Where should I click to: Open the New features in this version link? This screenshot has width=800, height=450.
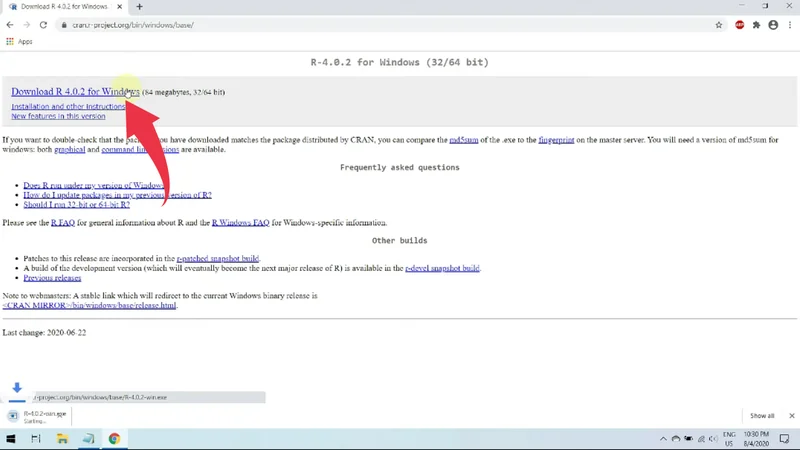pos(58,116)
